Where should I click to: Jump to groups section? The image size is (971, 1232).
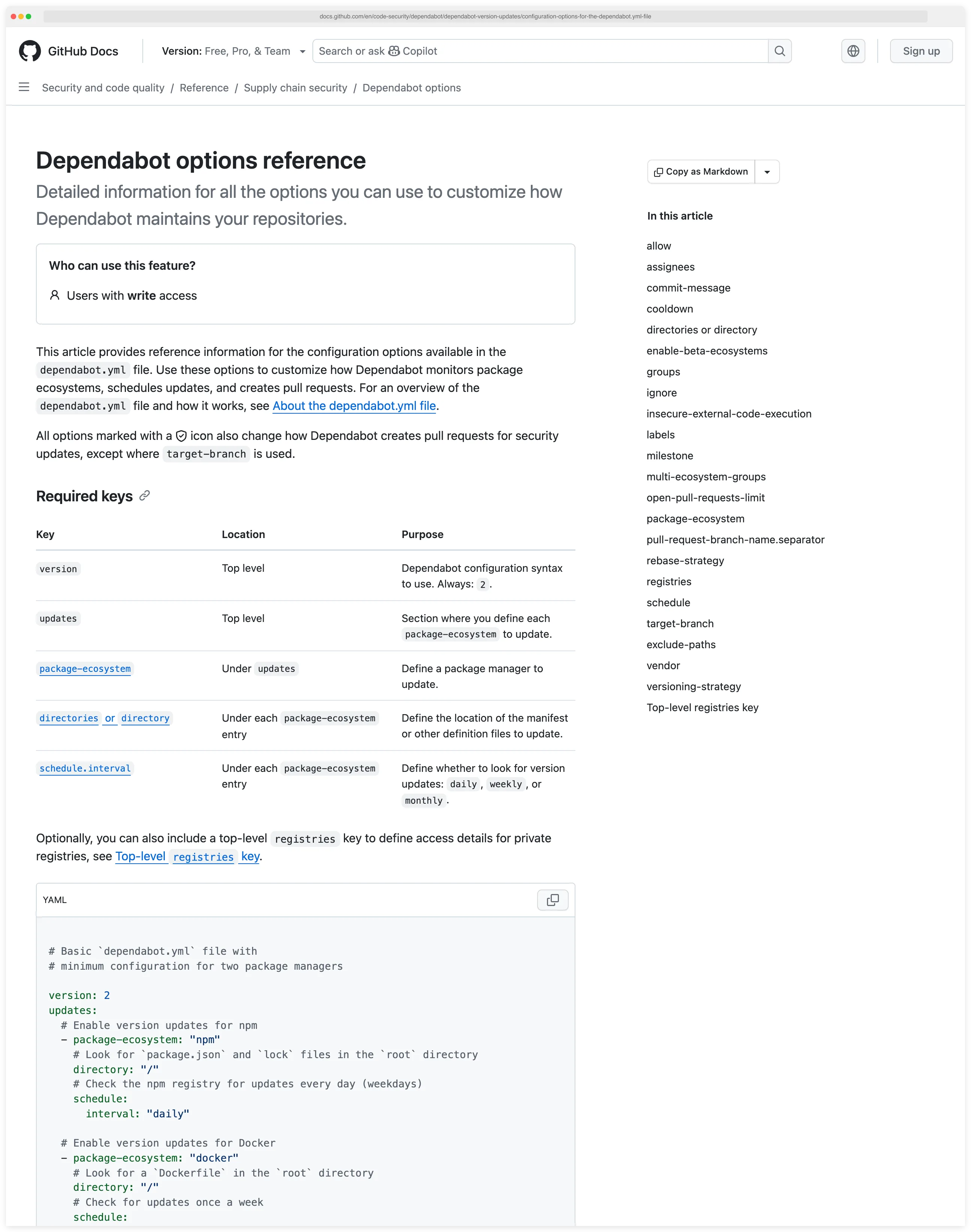click(x=663, y=372)
